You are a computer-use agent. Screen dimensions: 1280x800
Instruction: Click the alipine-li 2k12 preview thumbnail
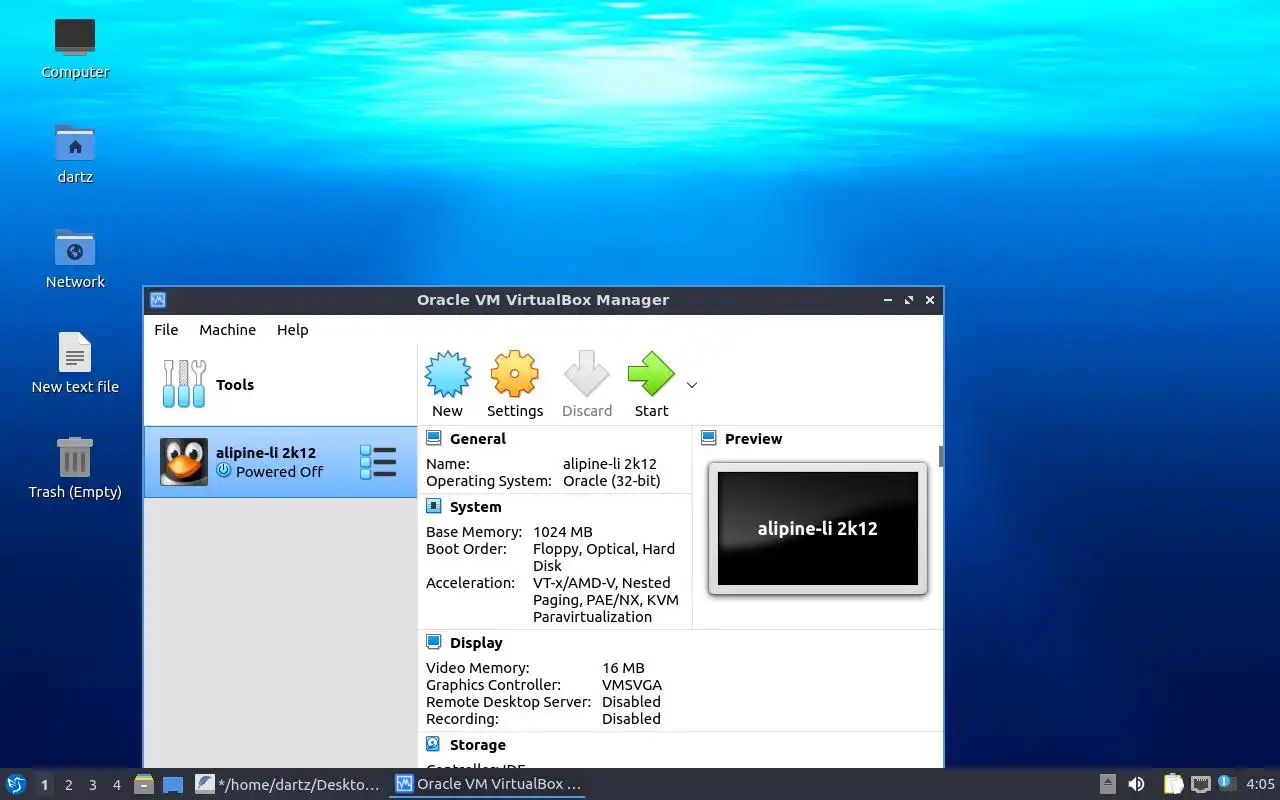click(x=818, y=528)
